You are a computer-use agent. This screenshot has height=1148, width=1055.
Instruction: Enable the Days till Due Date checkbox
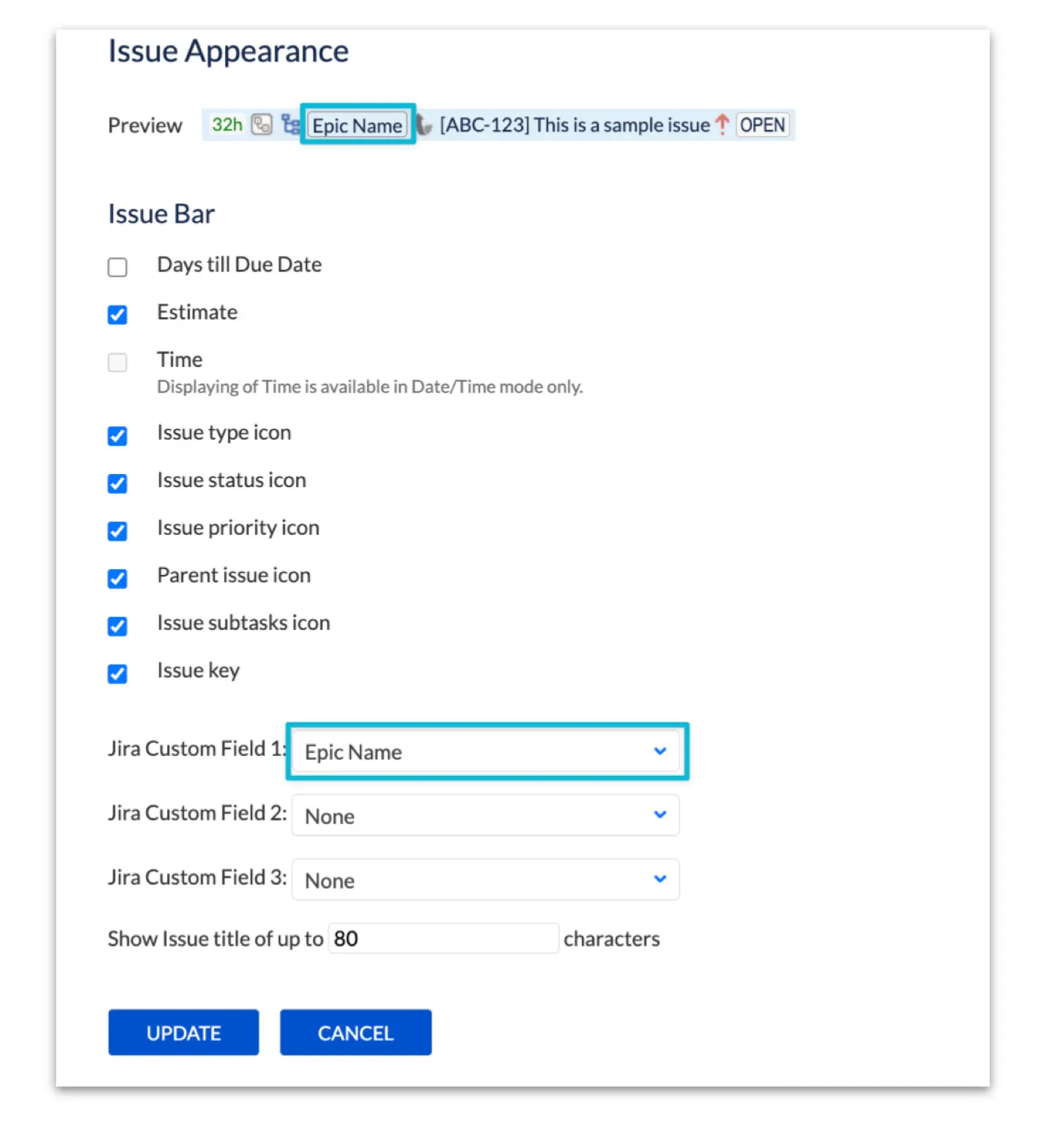click(x=117, y=267)
